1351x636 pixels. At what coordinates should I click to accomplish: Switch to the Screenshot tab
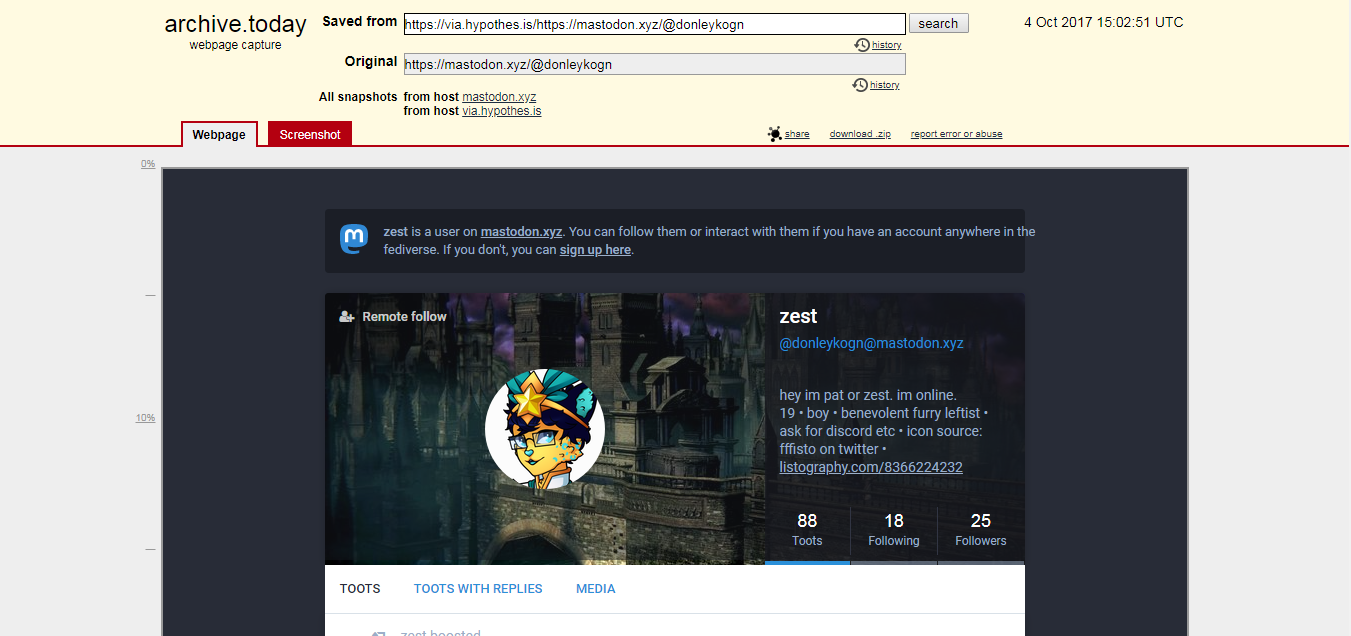pyautogui.click(x=310, y=134)
